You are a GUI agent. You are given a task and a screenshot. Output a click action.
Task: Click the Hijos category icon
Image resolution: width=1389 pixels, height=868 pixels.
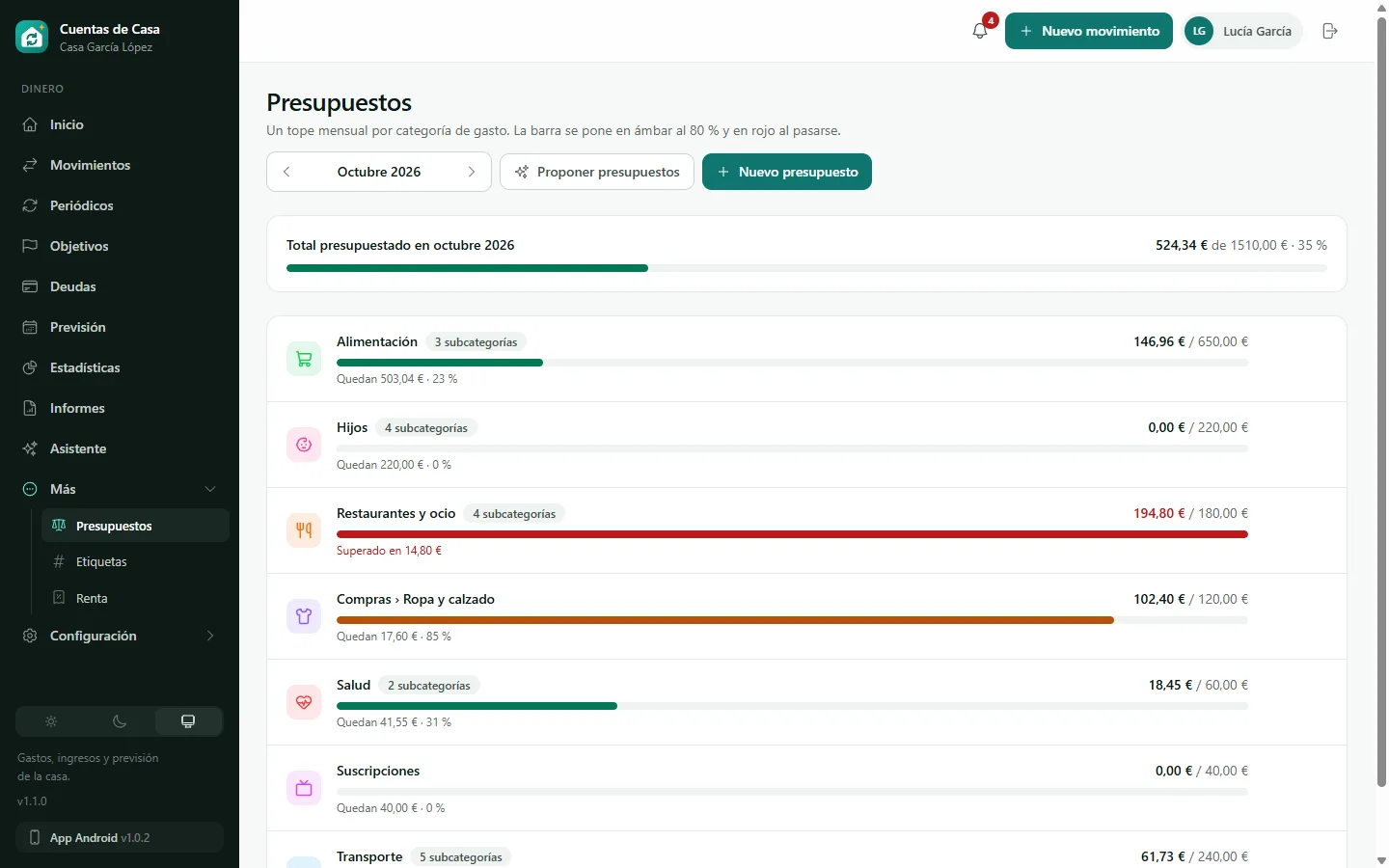[x=304, y=445]
